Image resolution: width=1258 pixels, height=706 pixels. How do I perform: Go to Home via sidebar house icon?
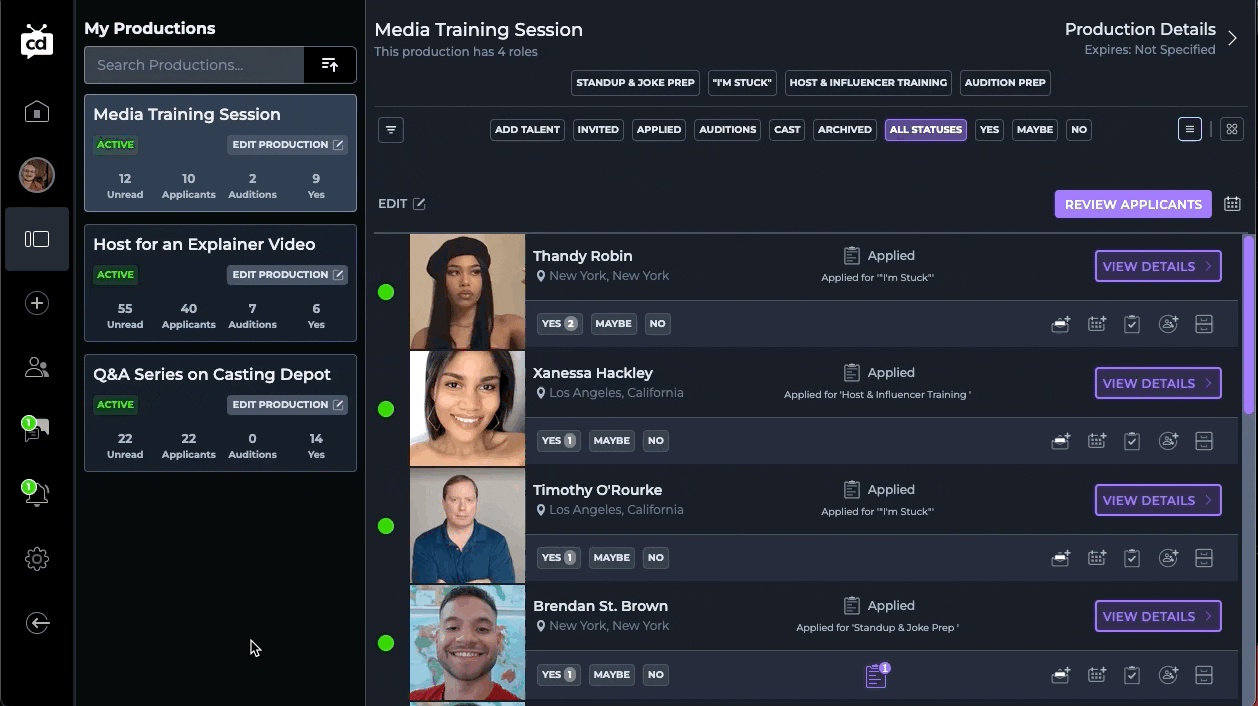pyautogui.click(x=37, y=111)
